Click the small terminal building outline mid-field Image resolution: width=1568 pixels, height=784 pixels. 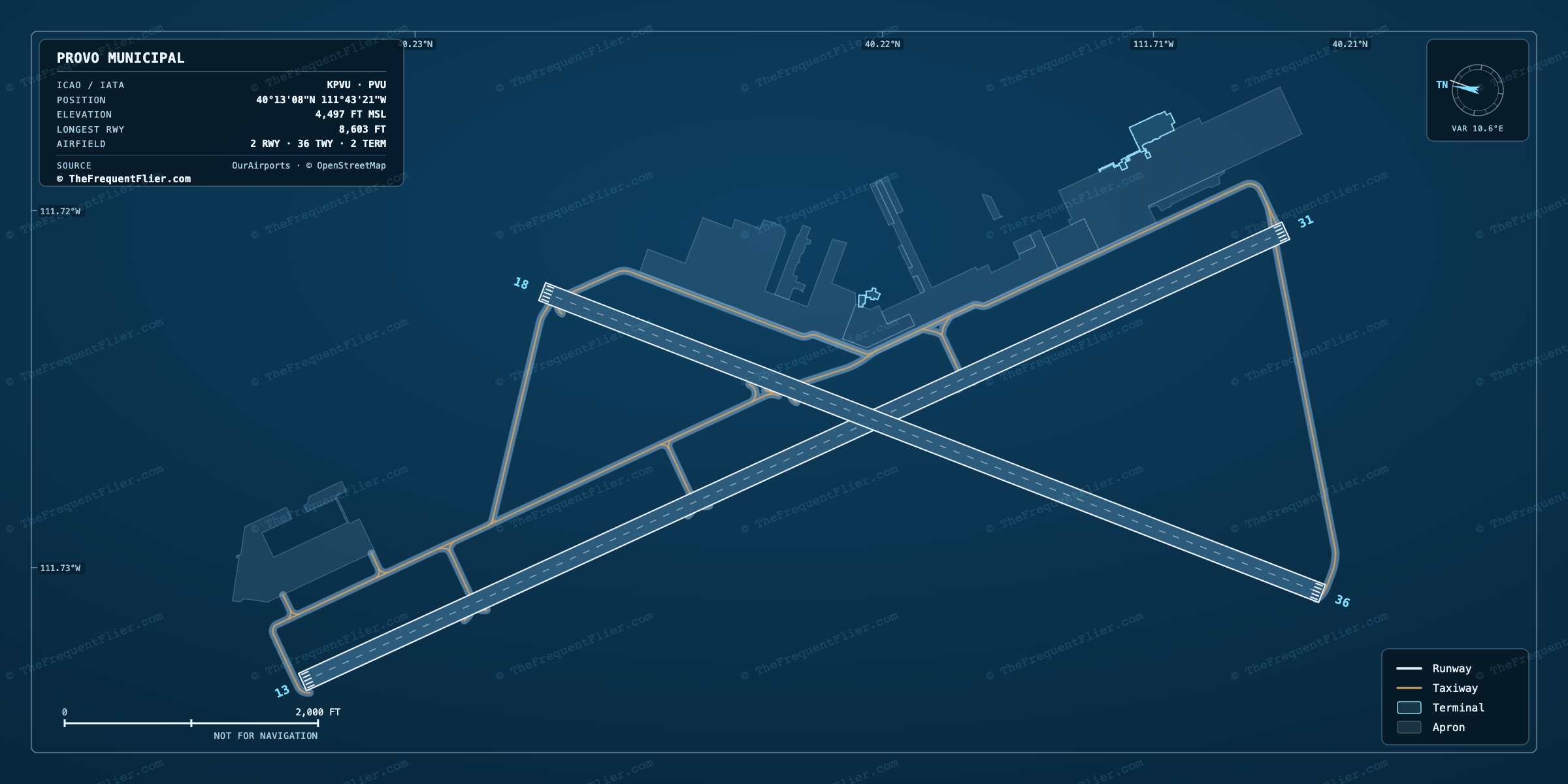[869, 297]
